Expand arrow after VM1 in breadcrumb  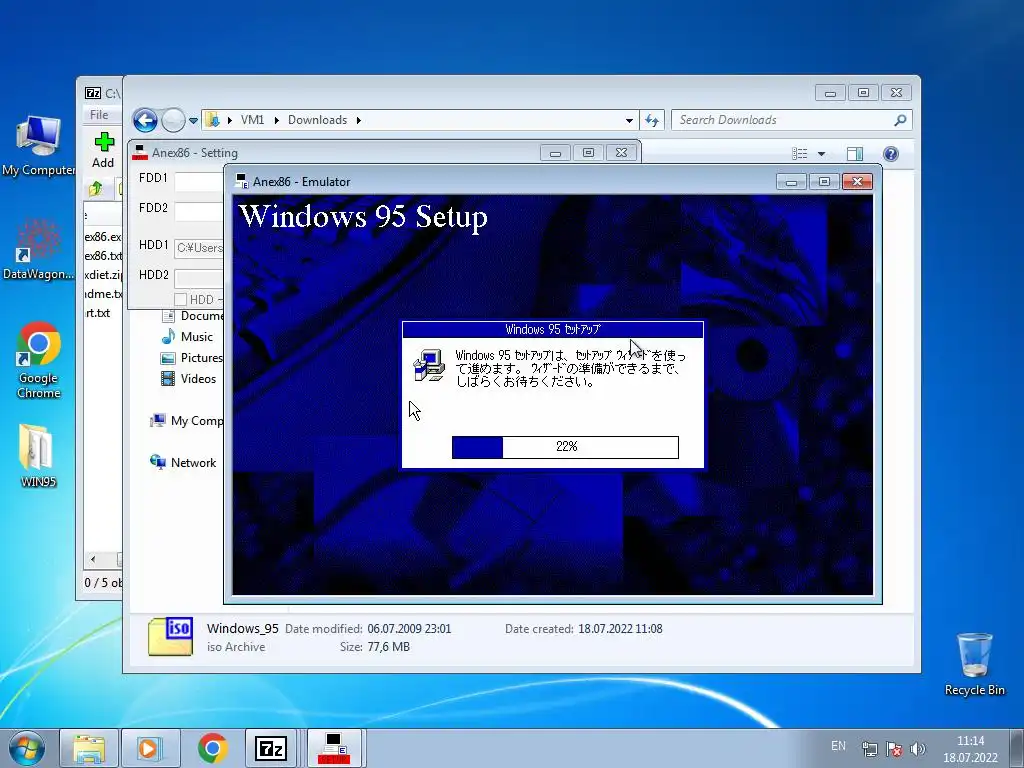pos(277,120)
